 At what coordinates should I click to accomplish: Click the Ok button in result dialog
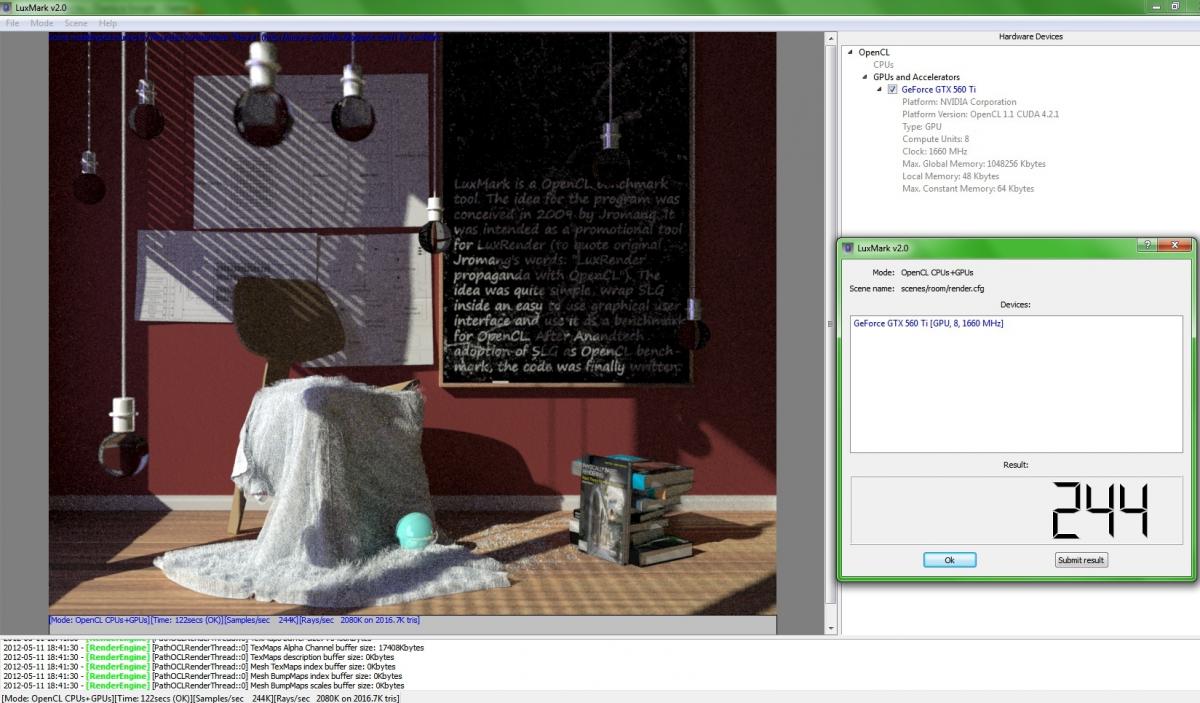(949, 560)
